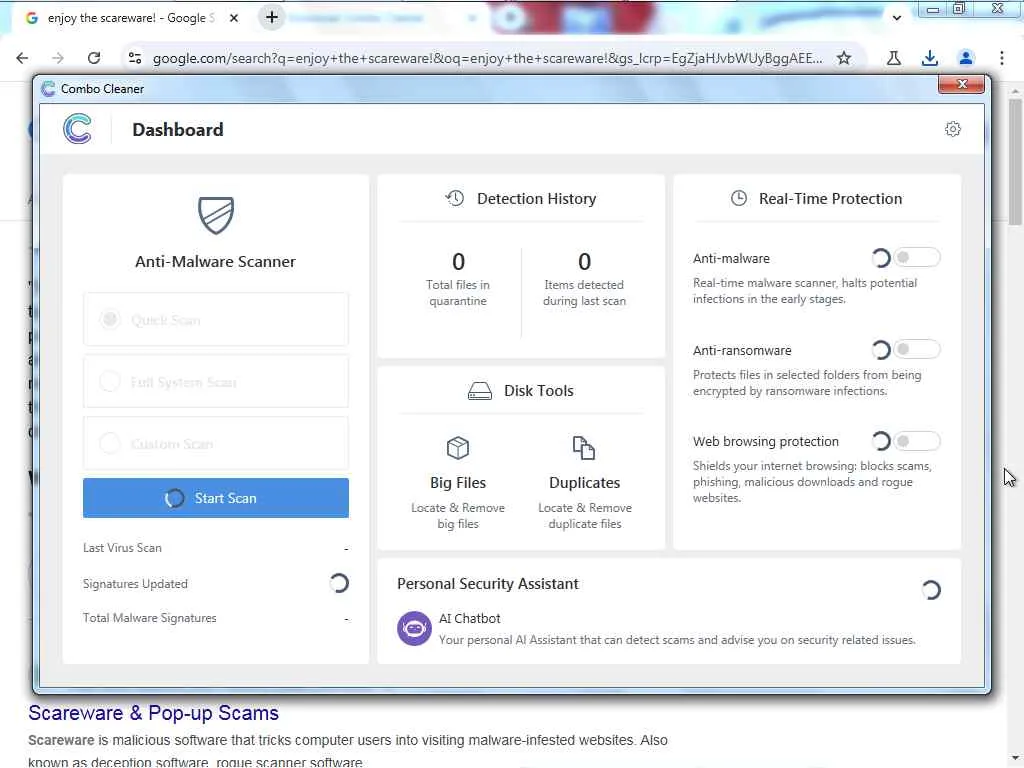Viewport: 1024px width, 768px height.
Task: Click 'Items detected during last scan' count
Action: pos(584,262)
